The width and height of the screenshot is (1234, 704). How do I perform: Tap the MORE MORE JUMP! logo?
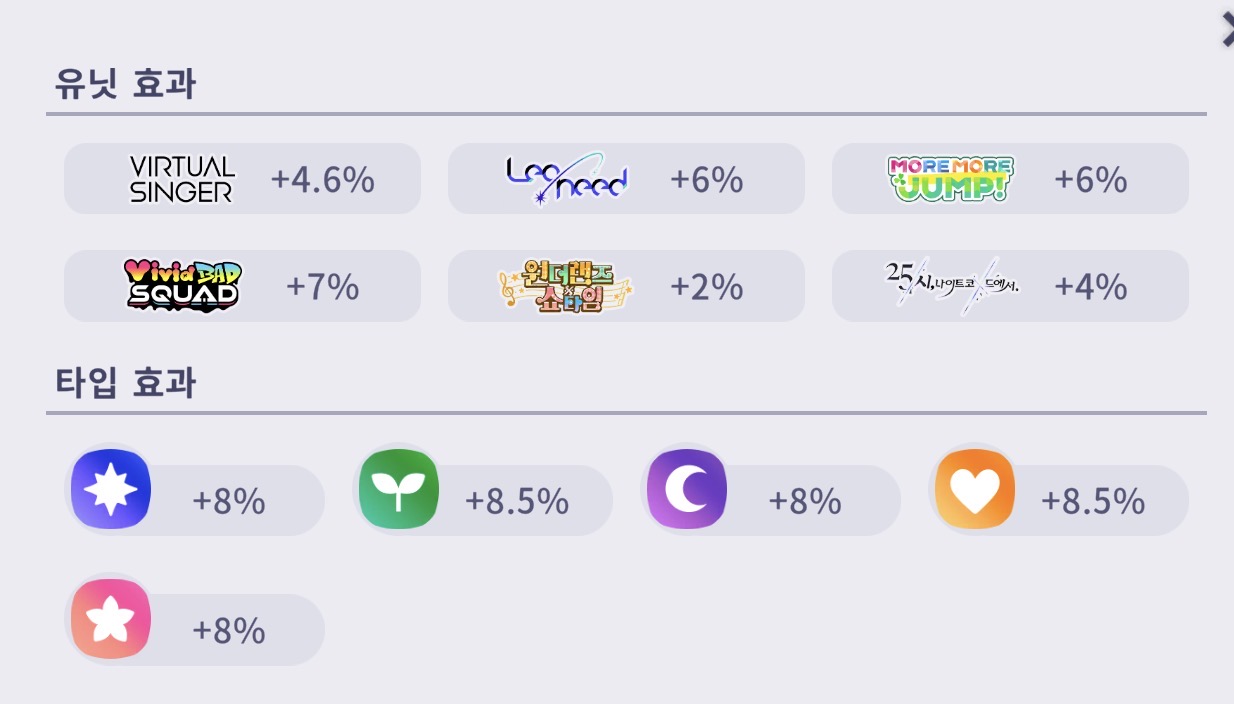[x=951, y=179]
